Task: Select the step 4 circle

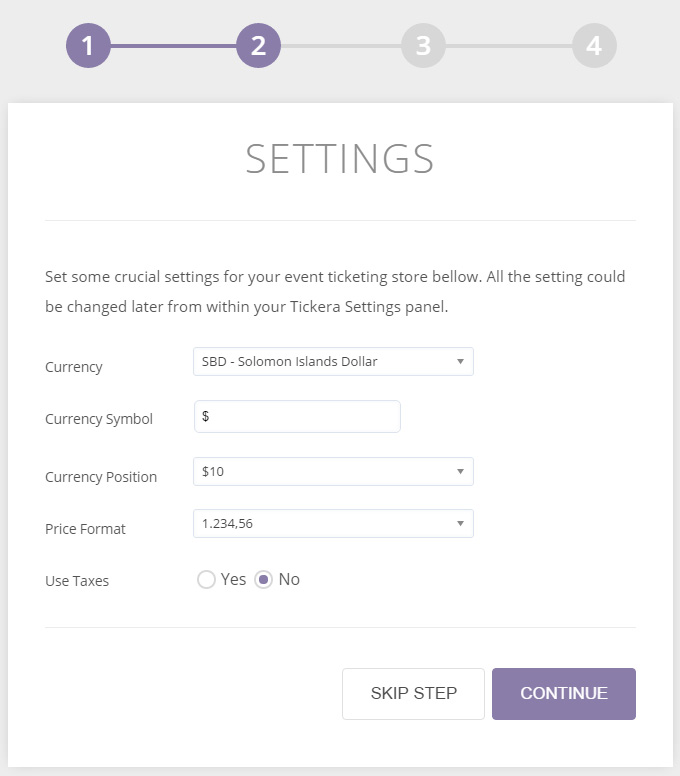Action: click(594, 45)
